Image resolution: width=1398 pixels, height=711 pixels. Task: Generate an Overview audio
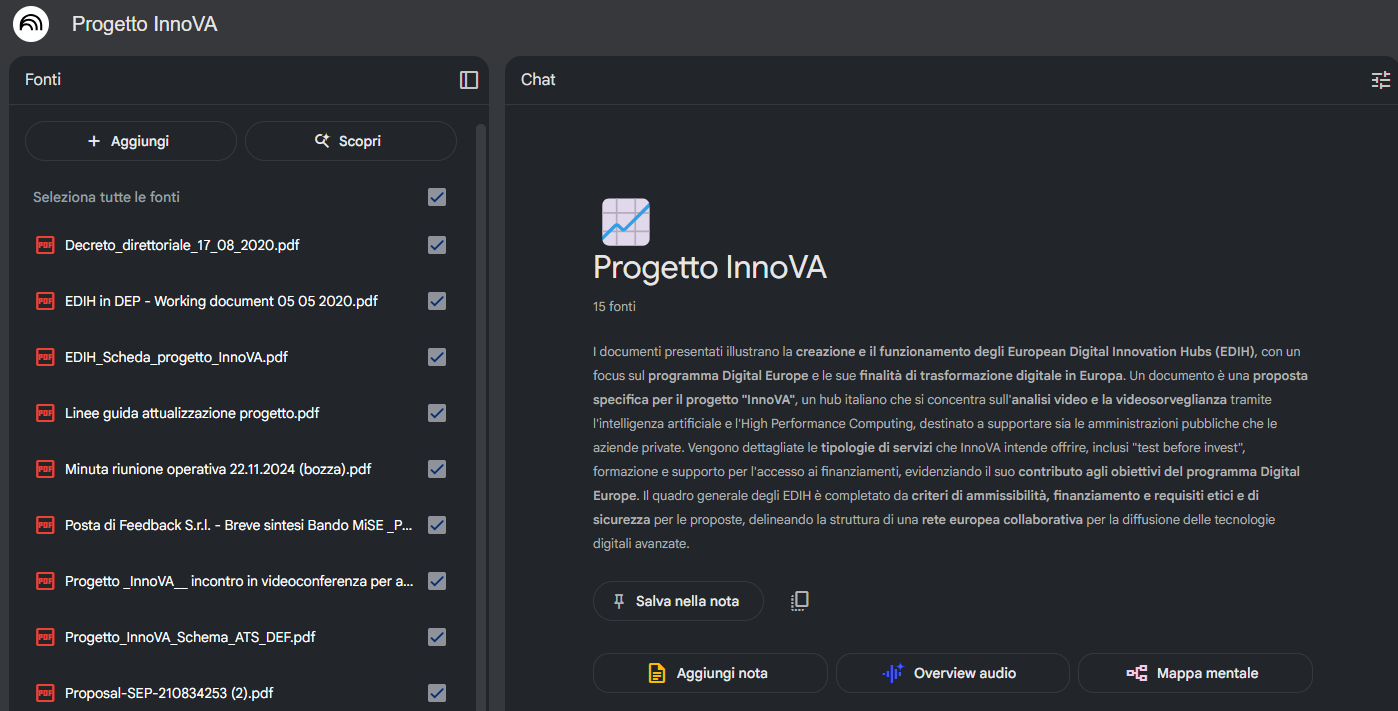[x=952, y=673]
